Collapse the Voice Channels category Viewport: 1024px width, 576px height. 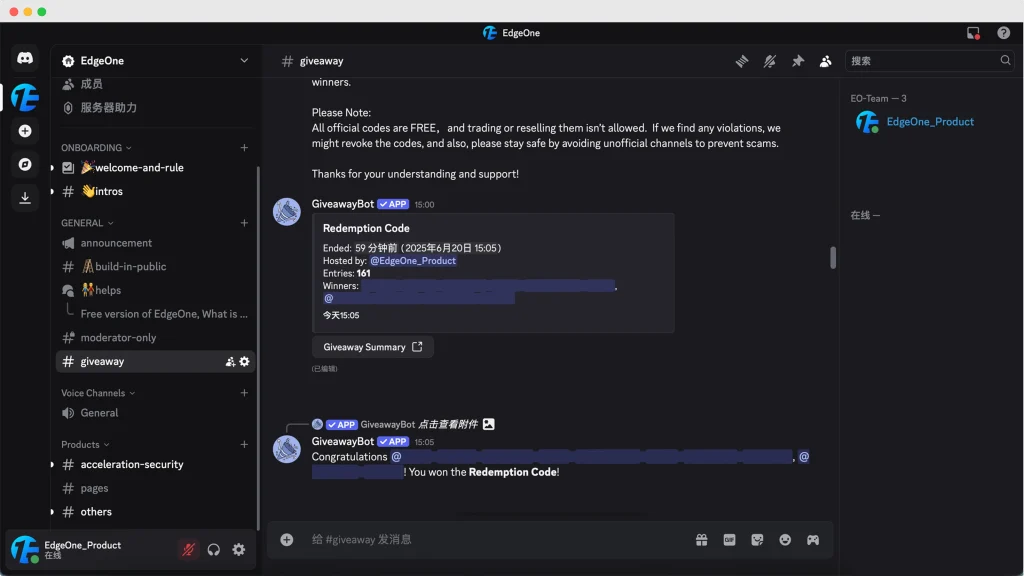coord(98,393)
